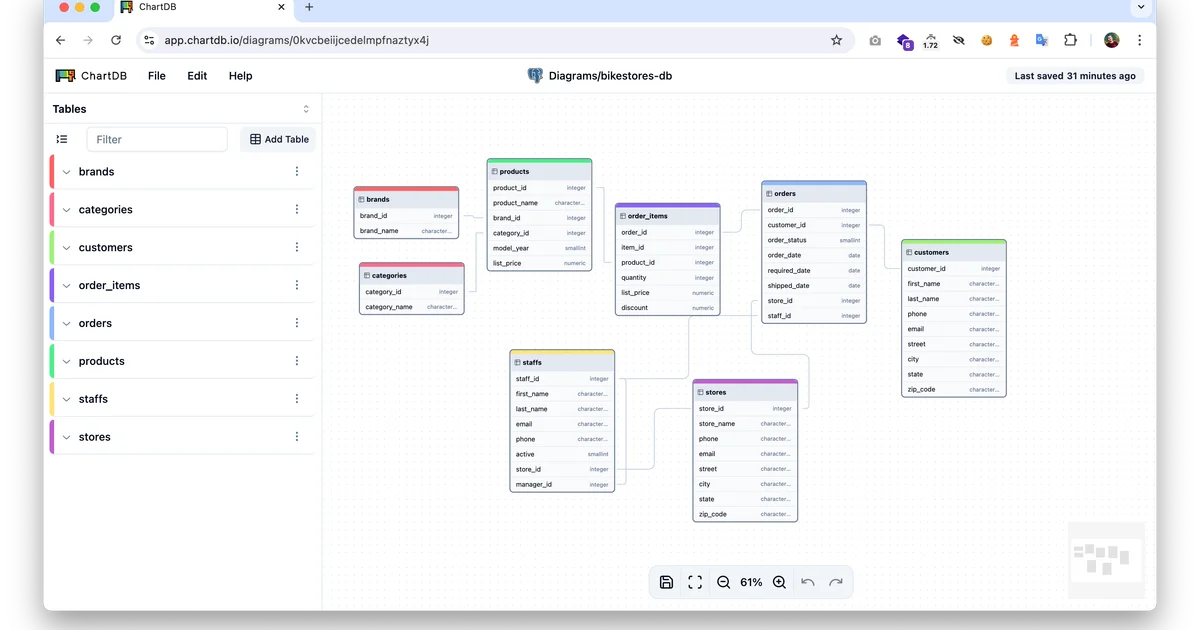Open three-dot menu for brands table
The width and height of the screenshot is (1200, 630).
point(297,172)
